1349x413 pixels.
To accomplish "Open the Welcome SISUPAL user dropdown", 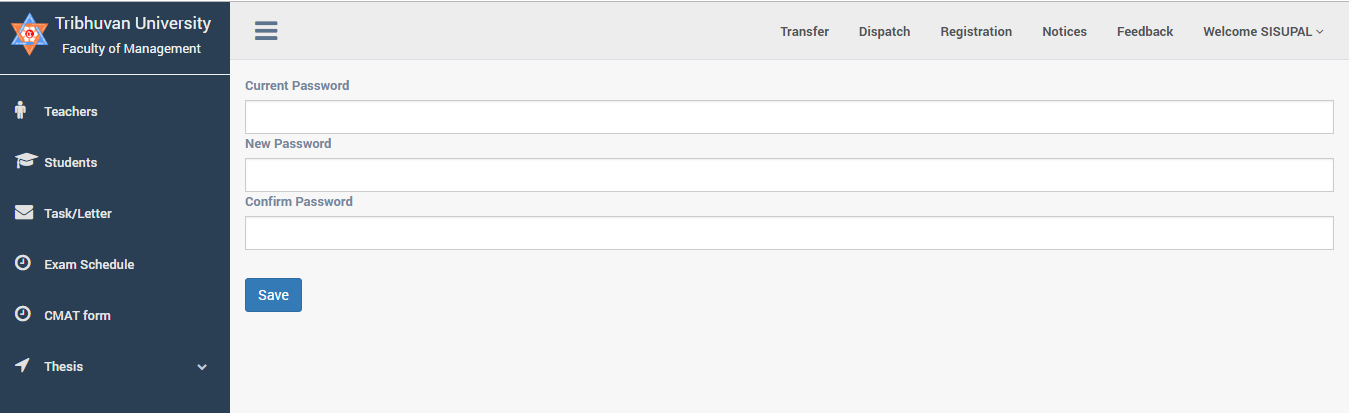I will tap(1262, 32).
